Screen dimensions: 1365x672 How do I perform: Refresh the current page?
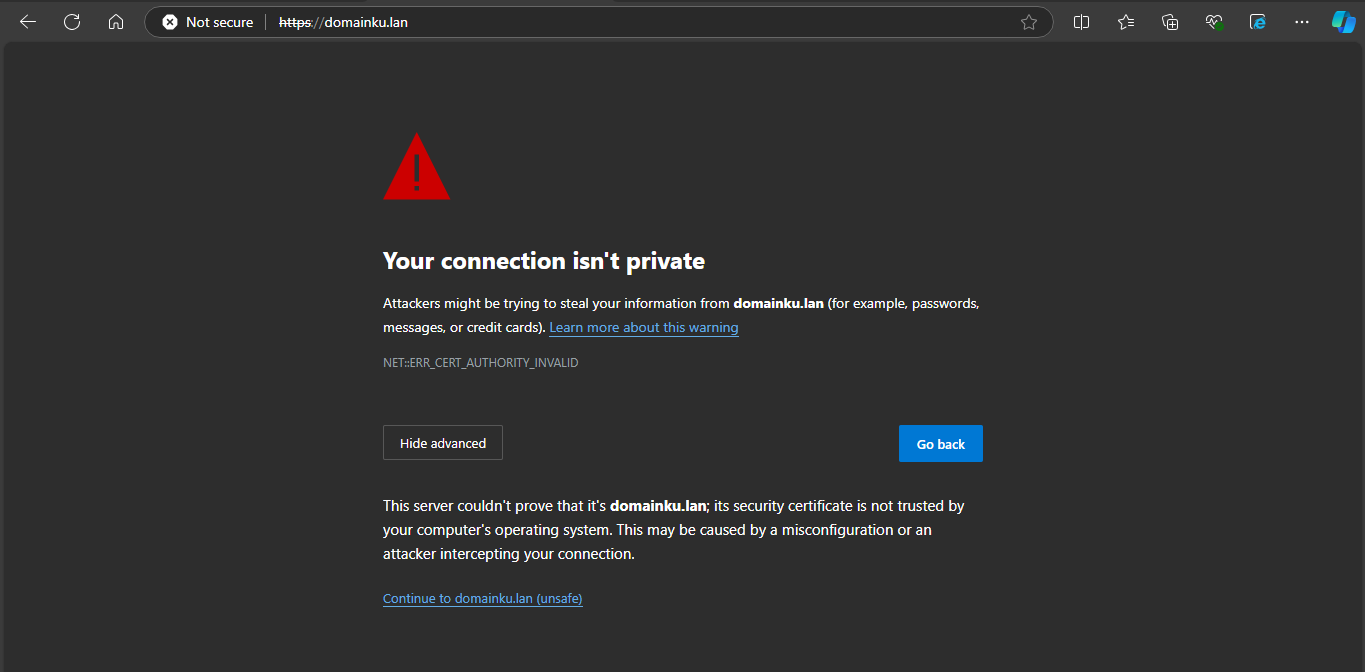tap(71, 21)
